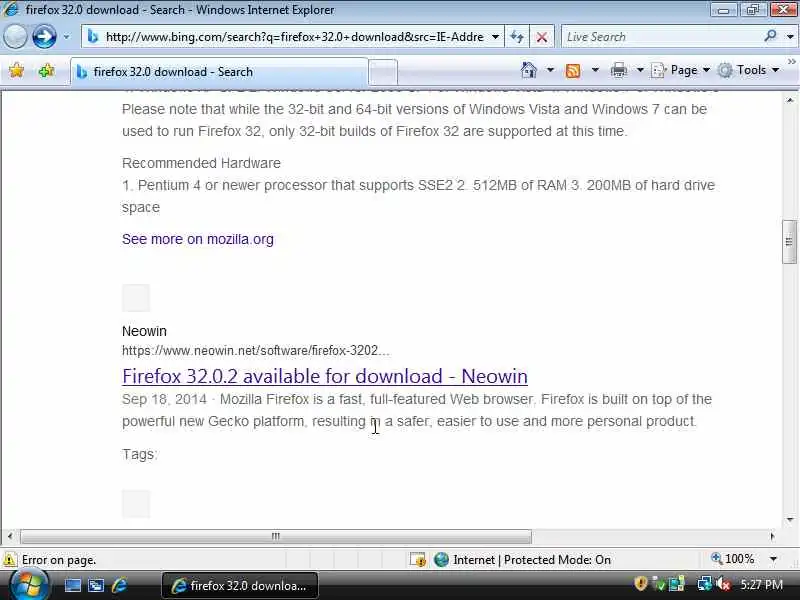Click the status bar privacy report icon
Screen dimensions: 800x600
[418, 560]
